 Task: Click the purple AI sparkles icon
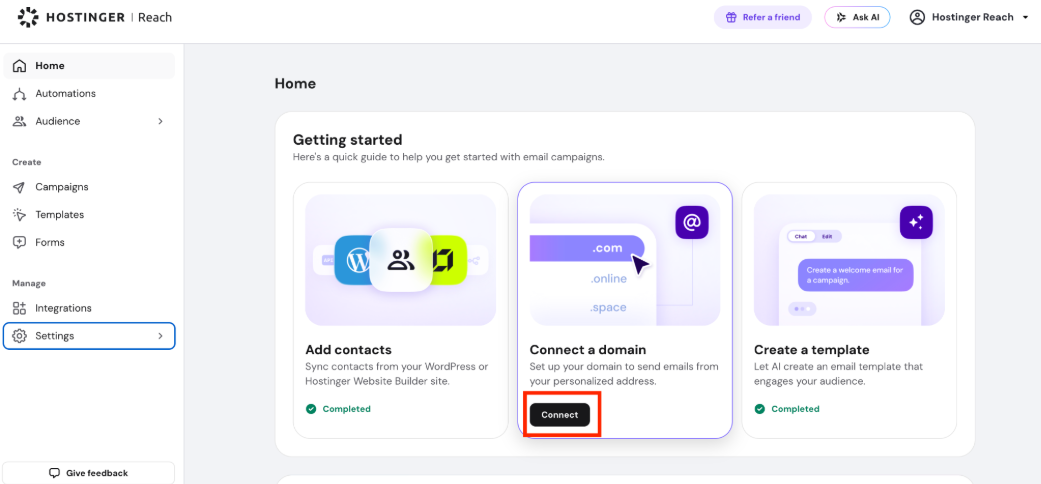click(916, 222)
